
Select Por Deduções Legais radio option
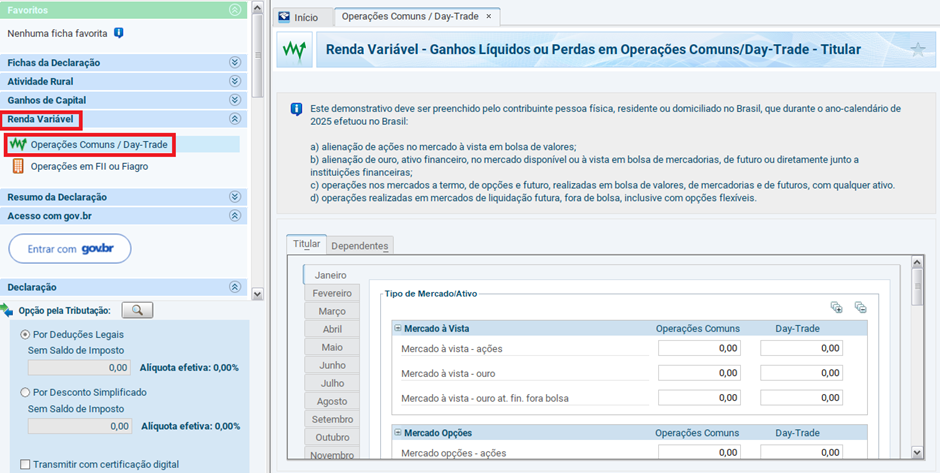(x=25, y=334)
